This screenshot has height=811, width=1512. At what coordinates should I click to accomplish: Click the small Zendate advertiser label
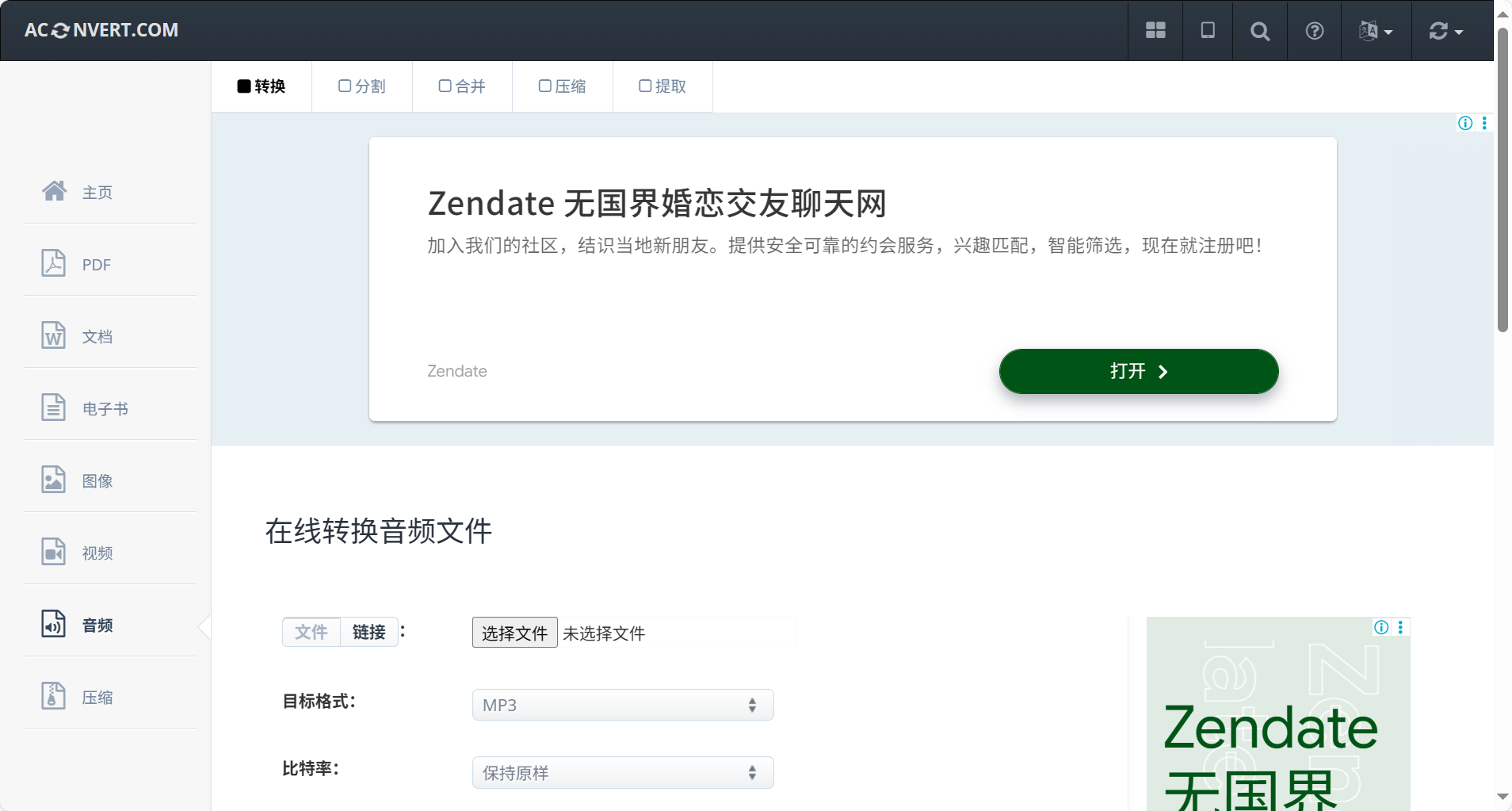pyautogui.click(x=457, y=371)
